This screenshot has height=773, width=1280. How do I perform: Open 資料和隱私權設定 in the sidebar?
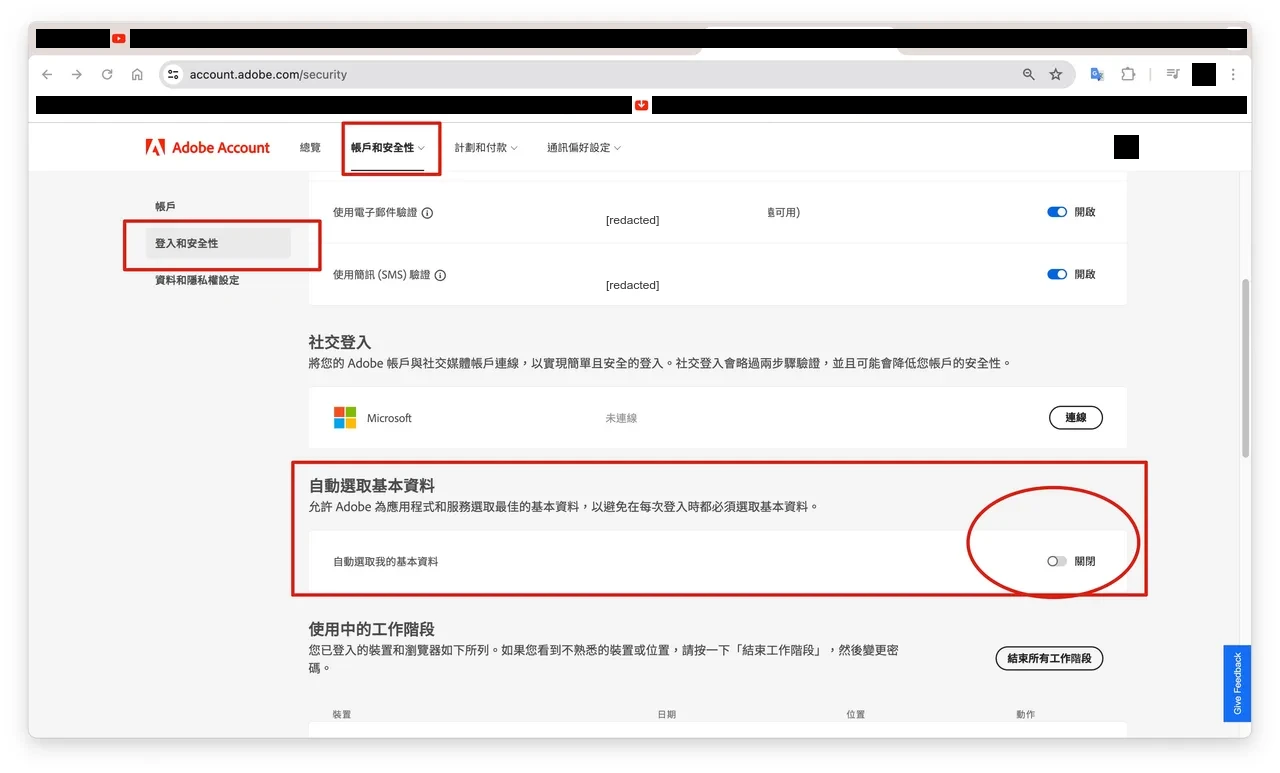pyautogui.click(x=197, y=280)
